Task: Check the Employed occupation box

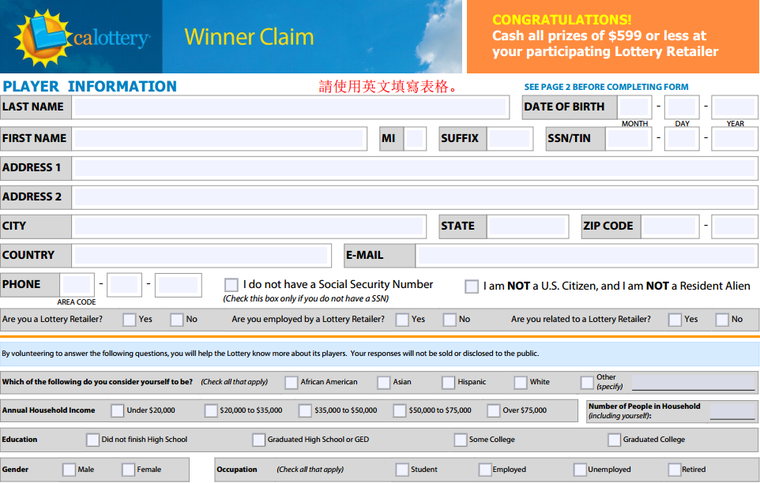Action: pos(485,470)
